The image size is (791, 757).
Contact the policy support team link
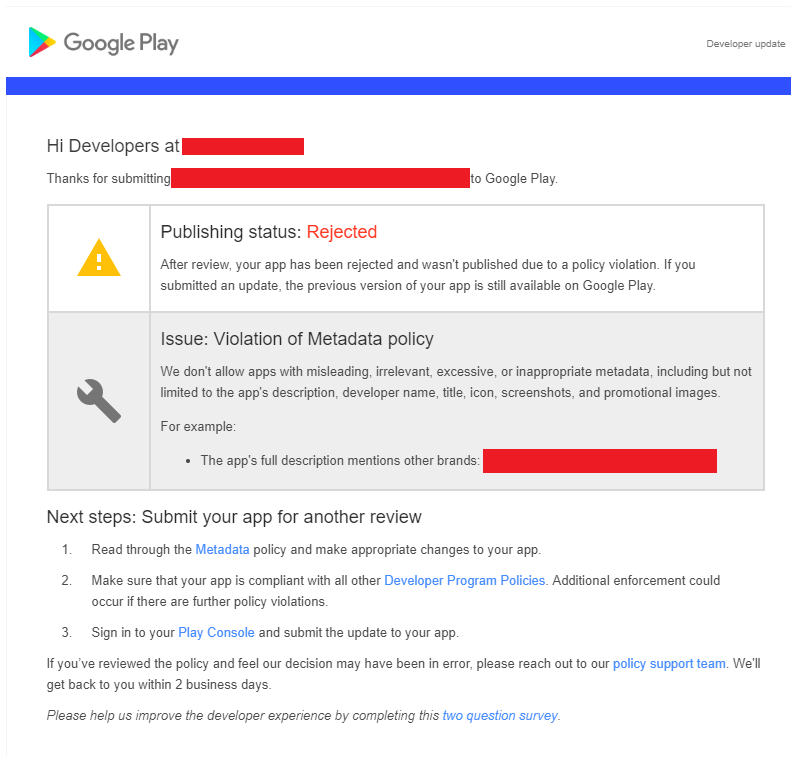tap(669, 663)
